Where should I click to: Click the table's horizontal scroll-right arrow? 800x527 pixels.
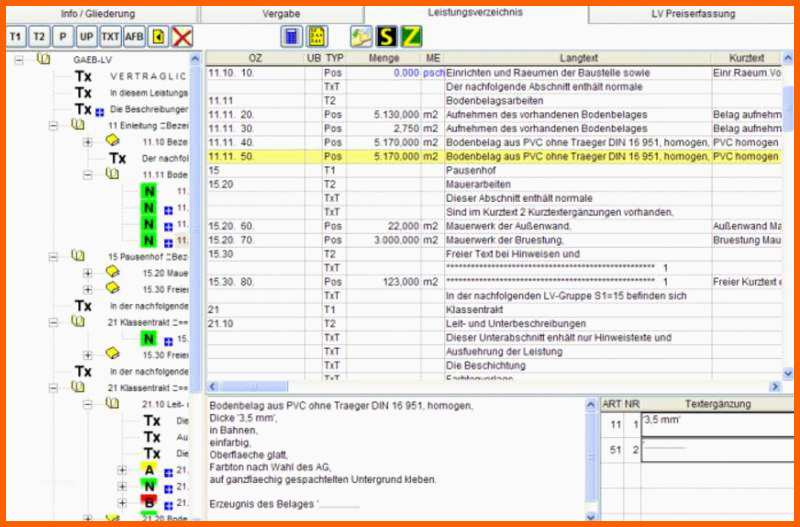775,387
